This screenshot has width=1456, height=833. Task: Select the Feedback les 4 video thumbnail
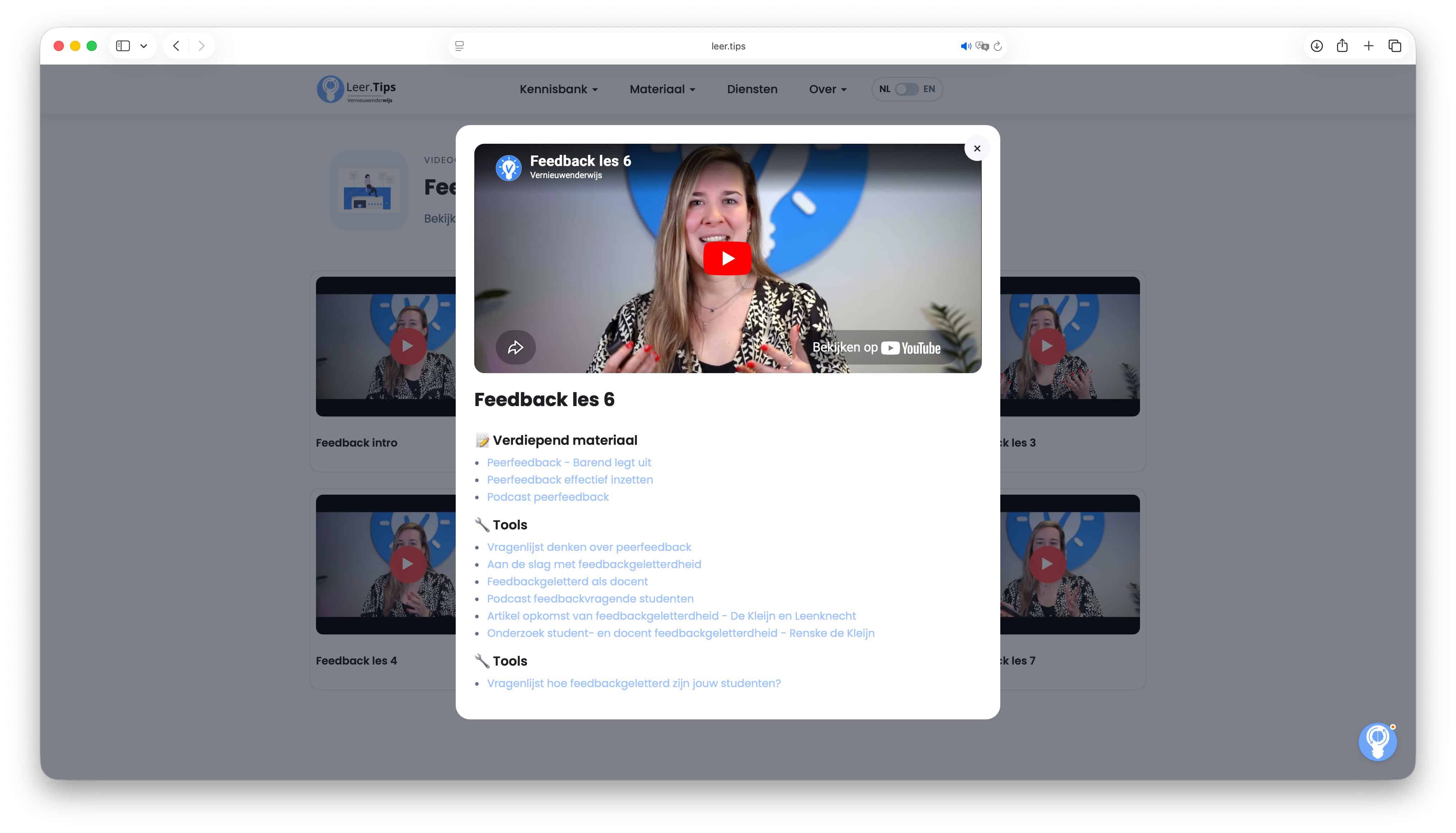386,564
